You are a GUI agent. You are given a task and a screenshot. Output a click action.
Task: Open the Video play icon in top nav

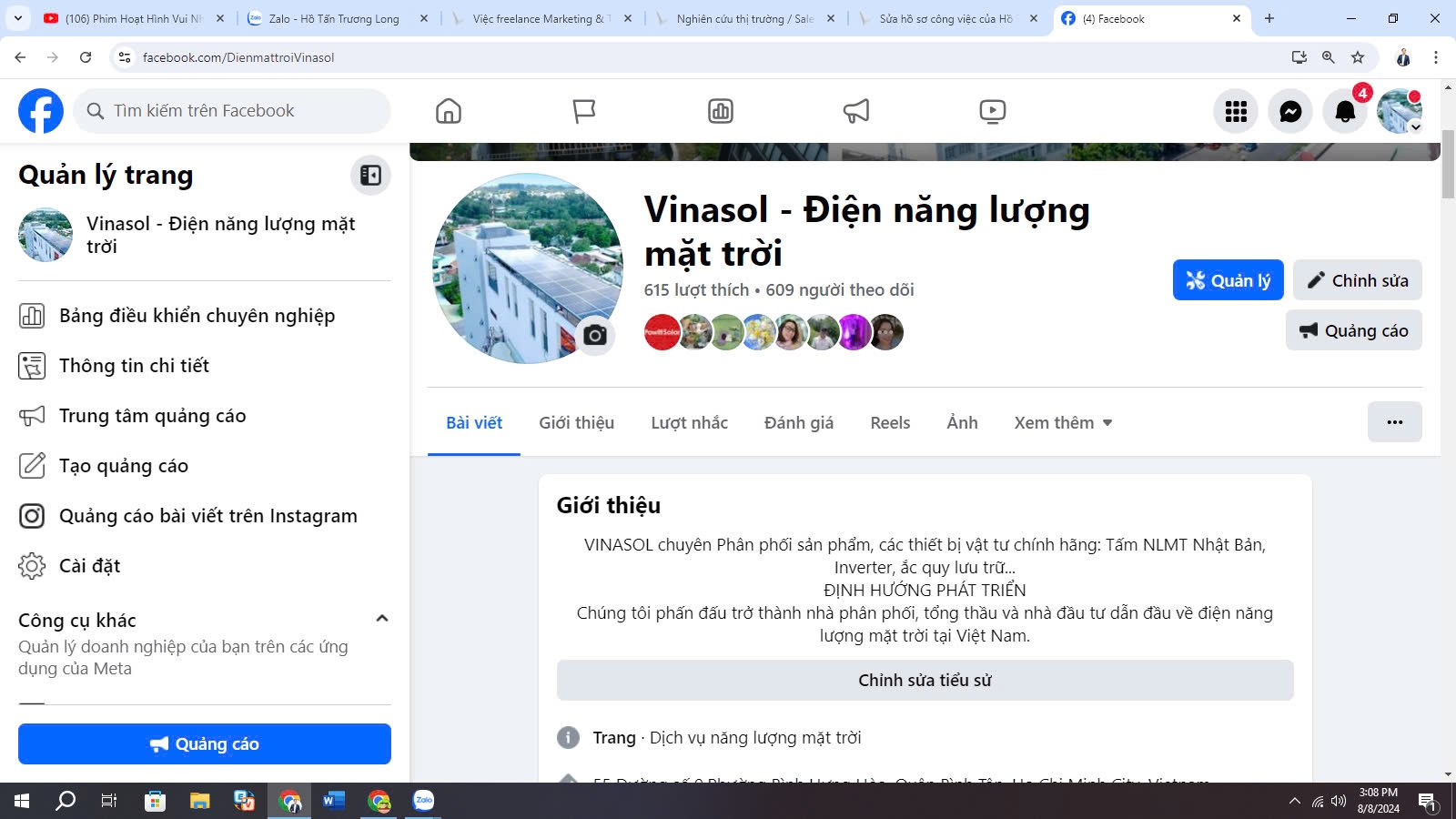(993, 111)
